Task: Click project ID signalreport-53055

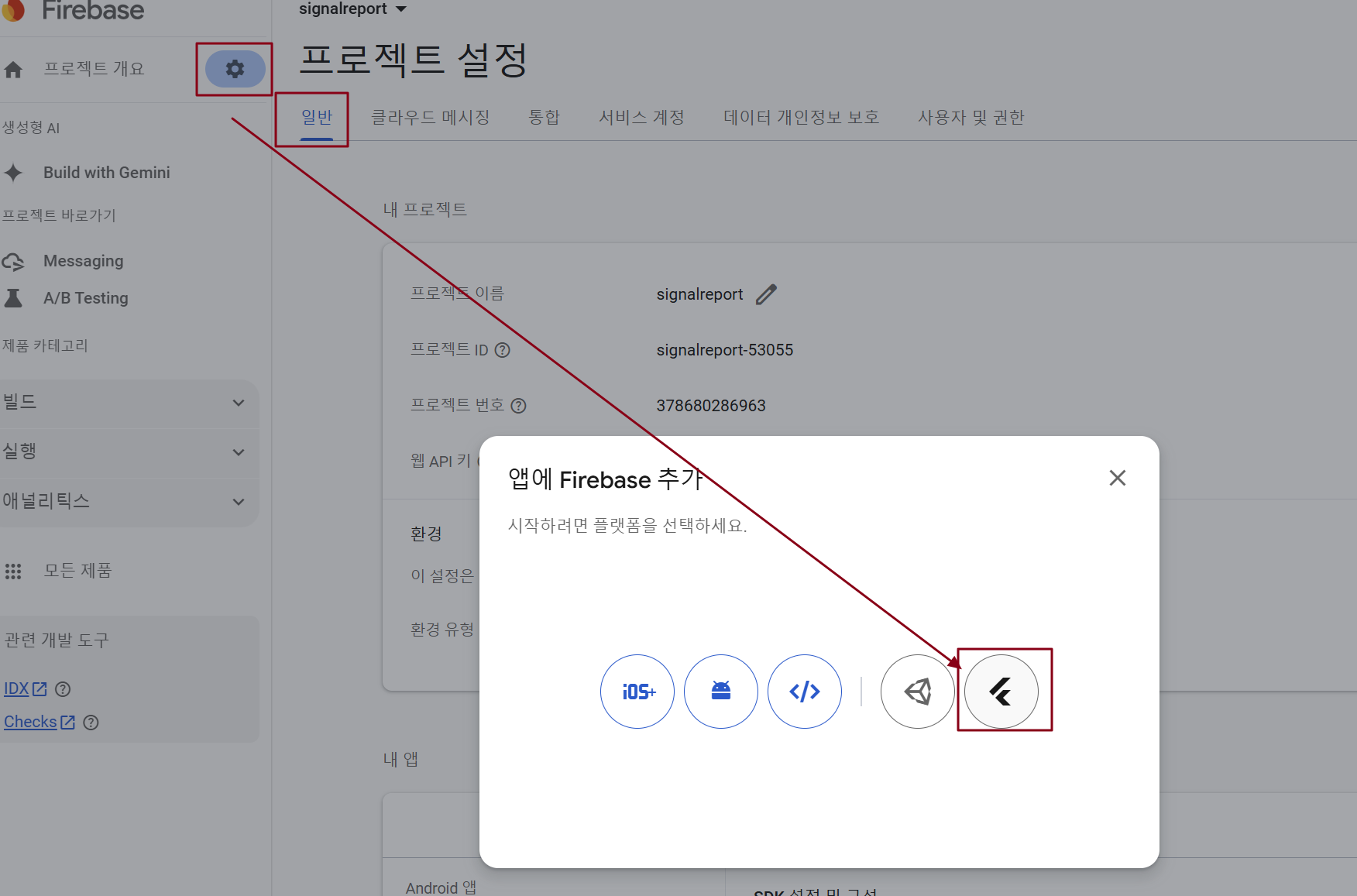Action: pyautogui.click(x=725, y=350)
